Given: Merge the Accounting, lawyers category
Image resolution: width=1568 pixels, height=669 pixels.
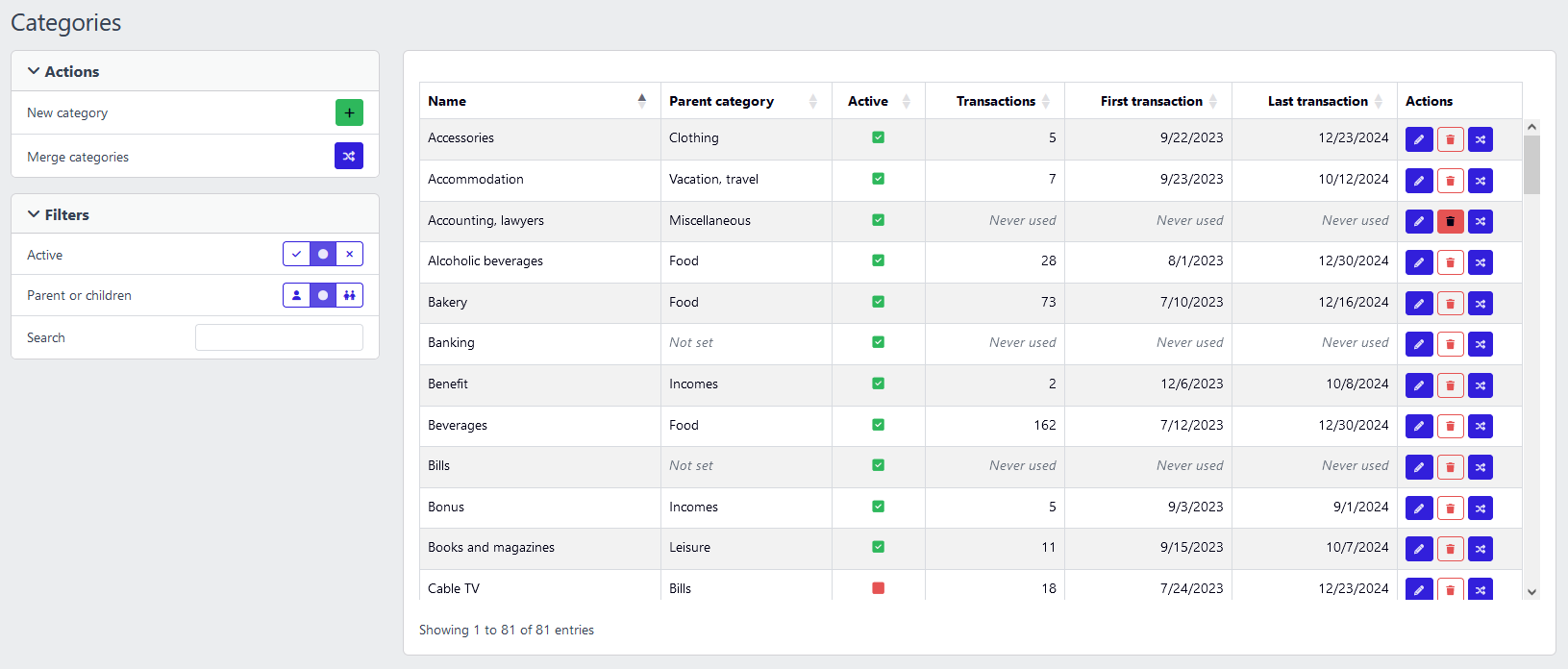Looking at the screenshot, I should coord(1481,222).
